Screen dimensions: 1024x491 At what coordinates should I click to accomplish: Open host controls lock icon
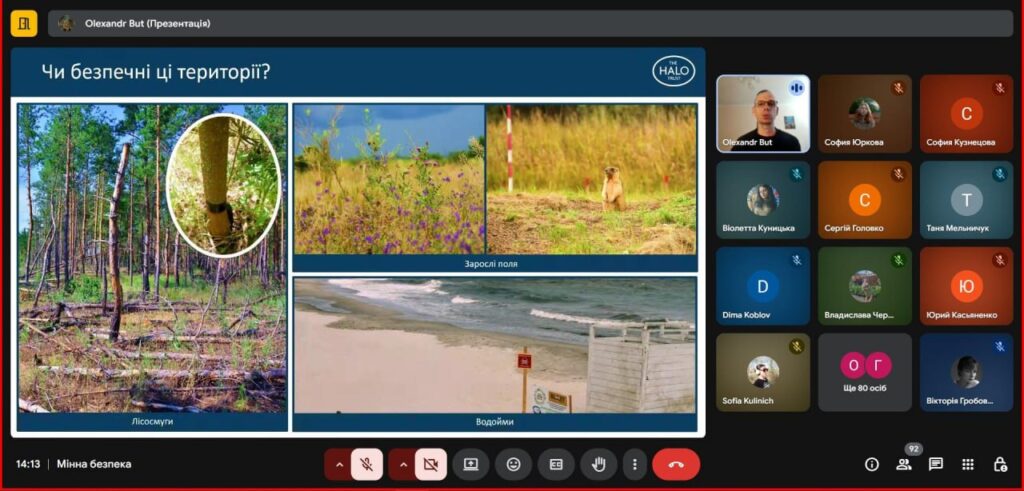coord(1000,464)
